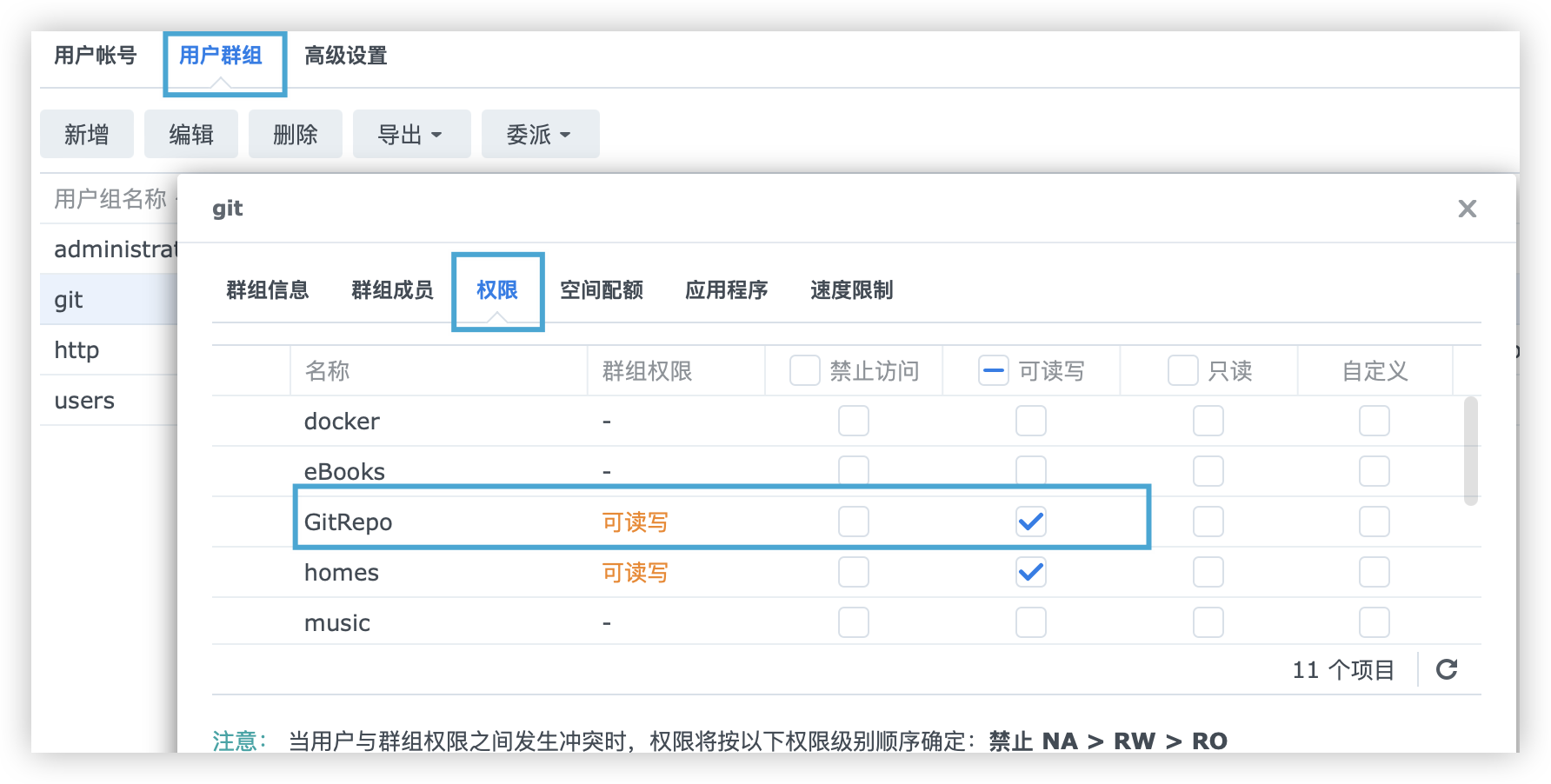Uncheck 可读写 for homes folder
The image size is (1551, 784).
click(x=1030, y=572)
